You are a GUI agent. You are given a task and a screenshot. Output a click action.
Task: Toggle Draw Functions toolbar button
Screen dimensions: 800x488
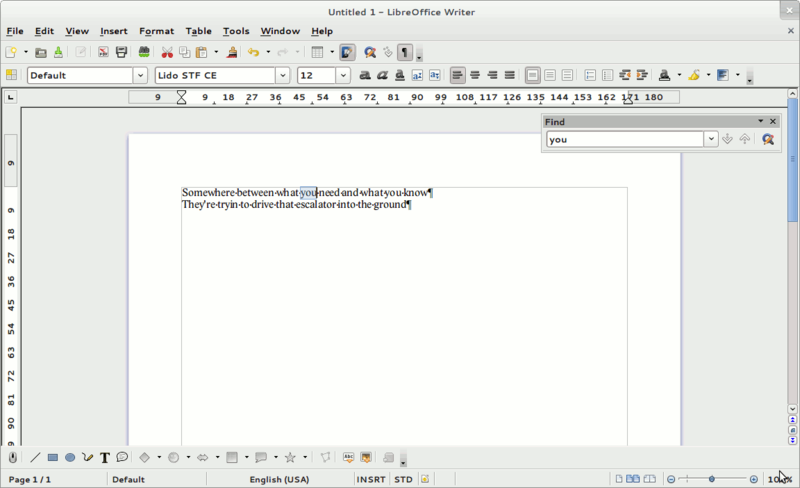click(x=347, y=52)
